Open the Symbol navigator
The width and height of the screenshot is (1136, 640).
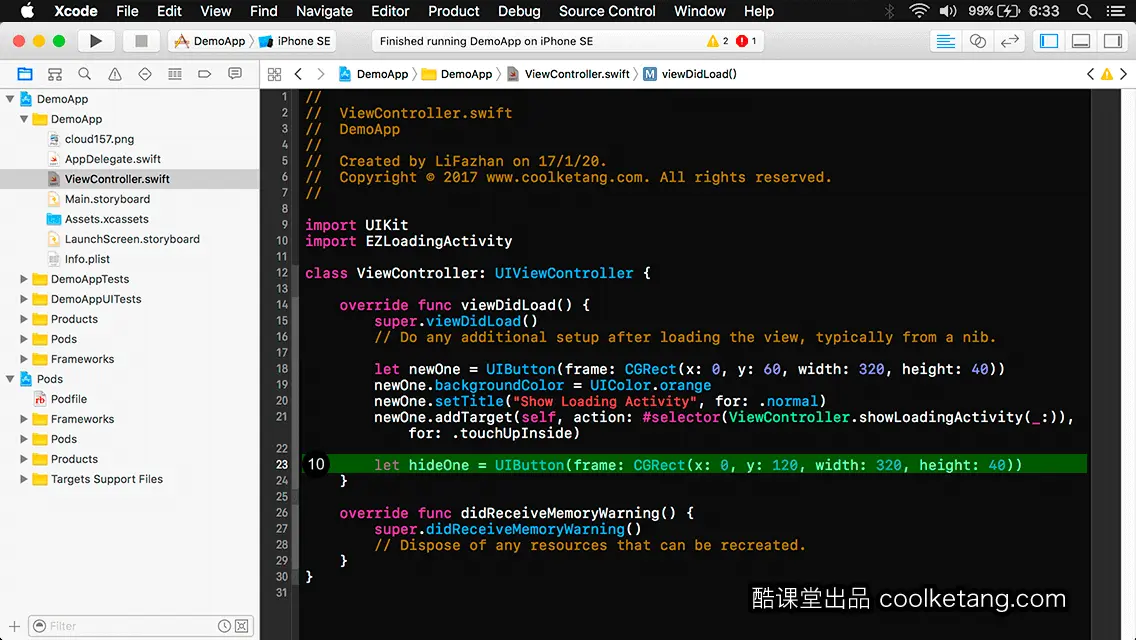click(x=55, y=74)
